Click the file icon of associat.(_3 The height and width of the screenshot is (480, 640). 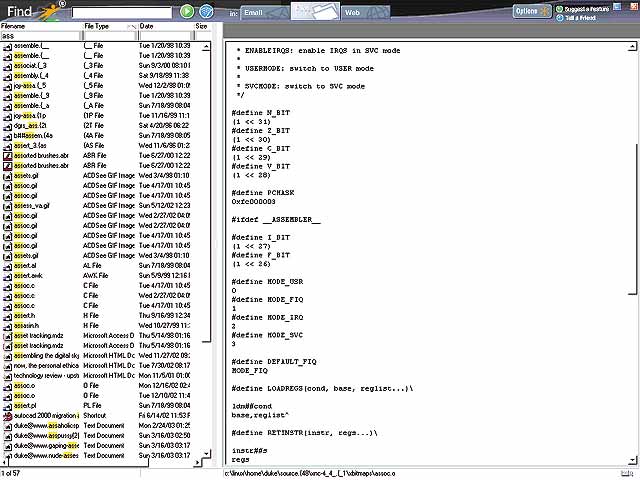pos(7,66)
